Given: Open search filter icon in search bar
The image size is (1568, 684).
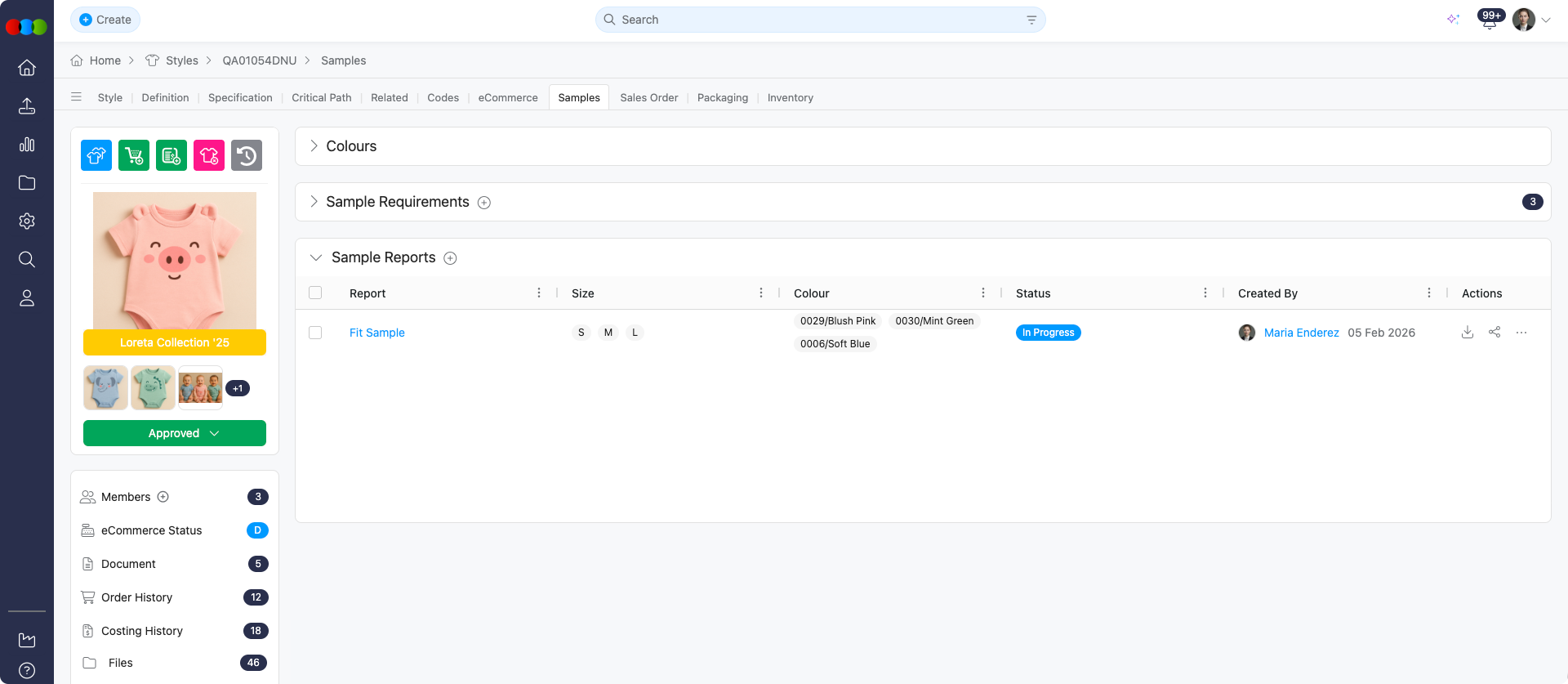Looking at the screenshot, I should 1031,20.
